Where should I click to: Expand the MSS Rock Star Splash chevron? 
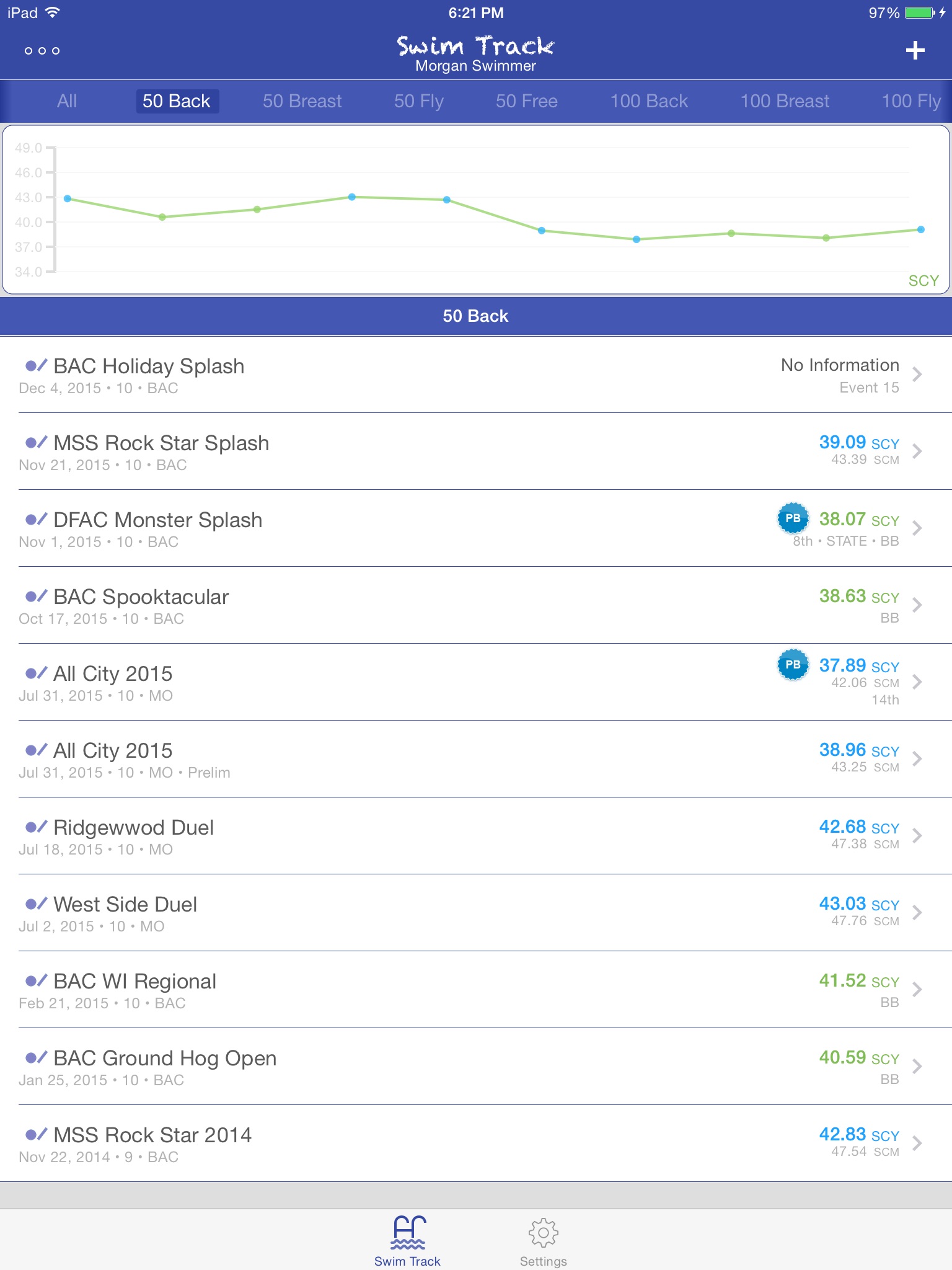(x=917, y=451)
